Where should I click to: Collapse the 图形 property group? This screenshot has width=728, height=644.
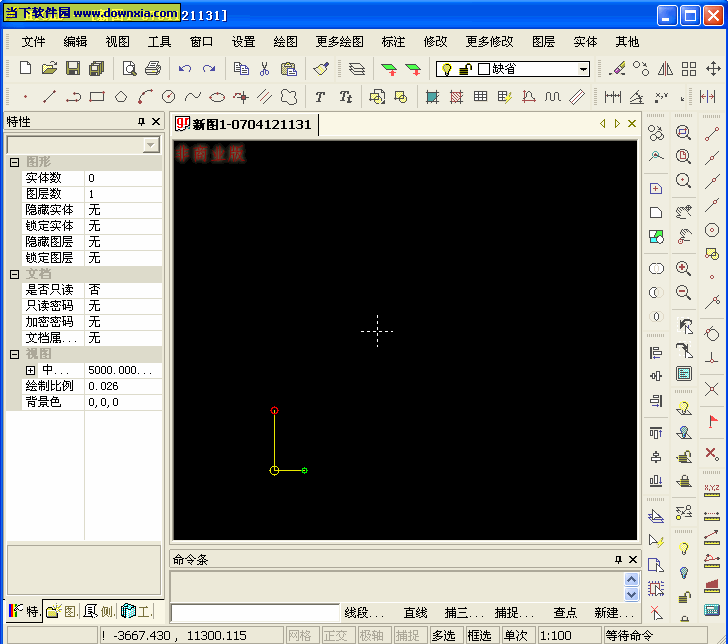(x=14, y=162)
